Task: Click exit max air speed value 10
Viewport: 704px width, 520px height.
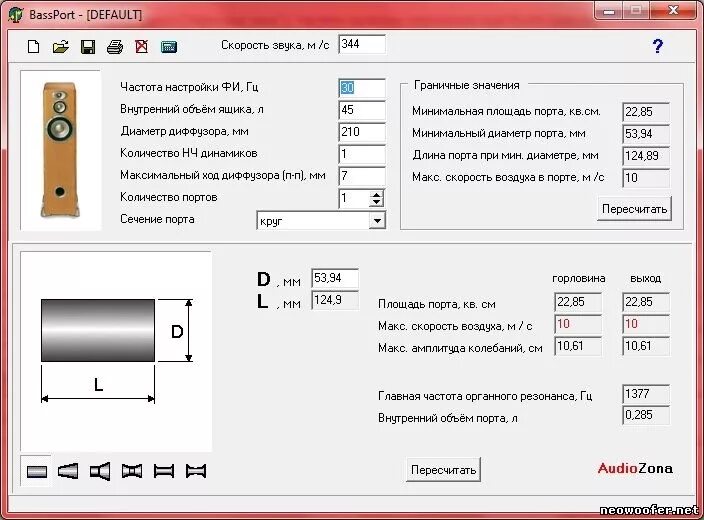Action: (x=646, y=324)
